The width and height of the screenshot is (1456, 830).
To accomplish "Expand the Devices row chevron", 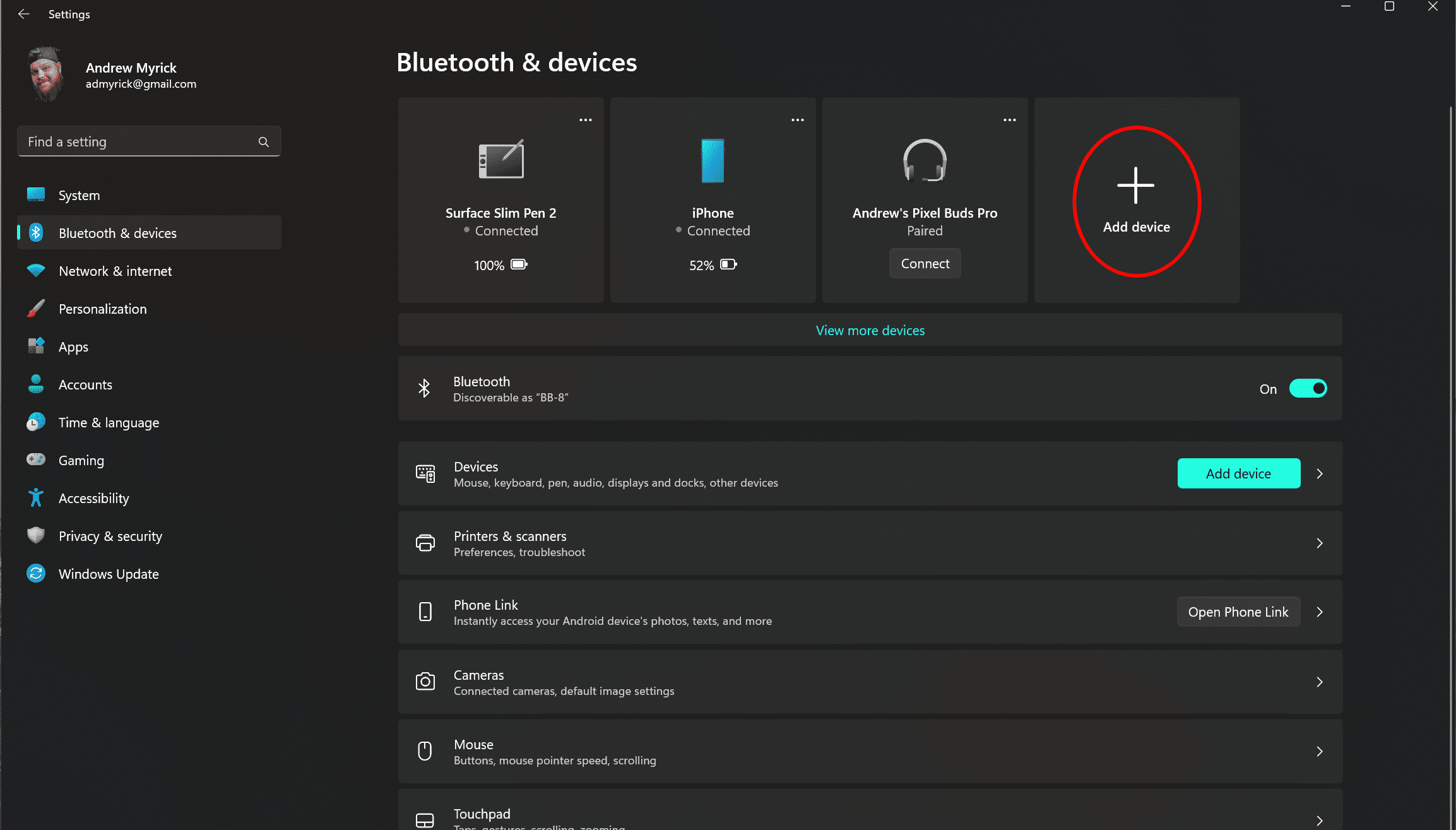I will pyautogui.click(x=1320, y=474).
